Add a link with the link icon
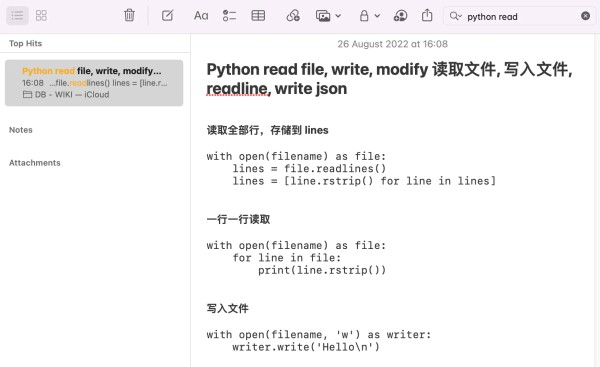The width and height of the screenshot is (600, 367). coord(293,16)
